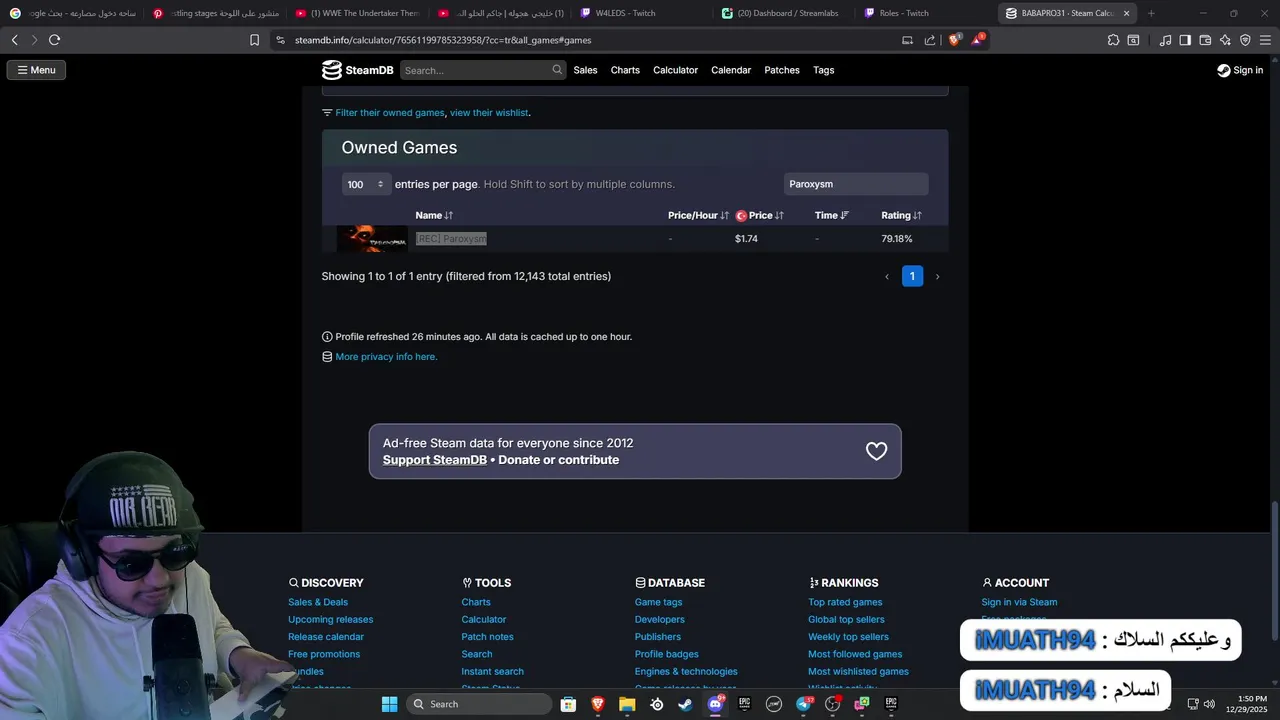Click Filter their owned games link
The width and height of the screenshot is (1280, 720).
click(x=389, y=113)
